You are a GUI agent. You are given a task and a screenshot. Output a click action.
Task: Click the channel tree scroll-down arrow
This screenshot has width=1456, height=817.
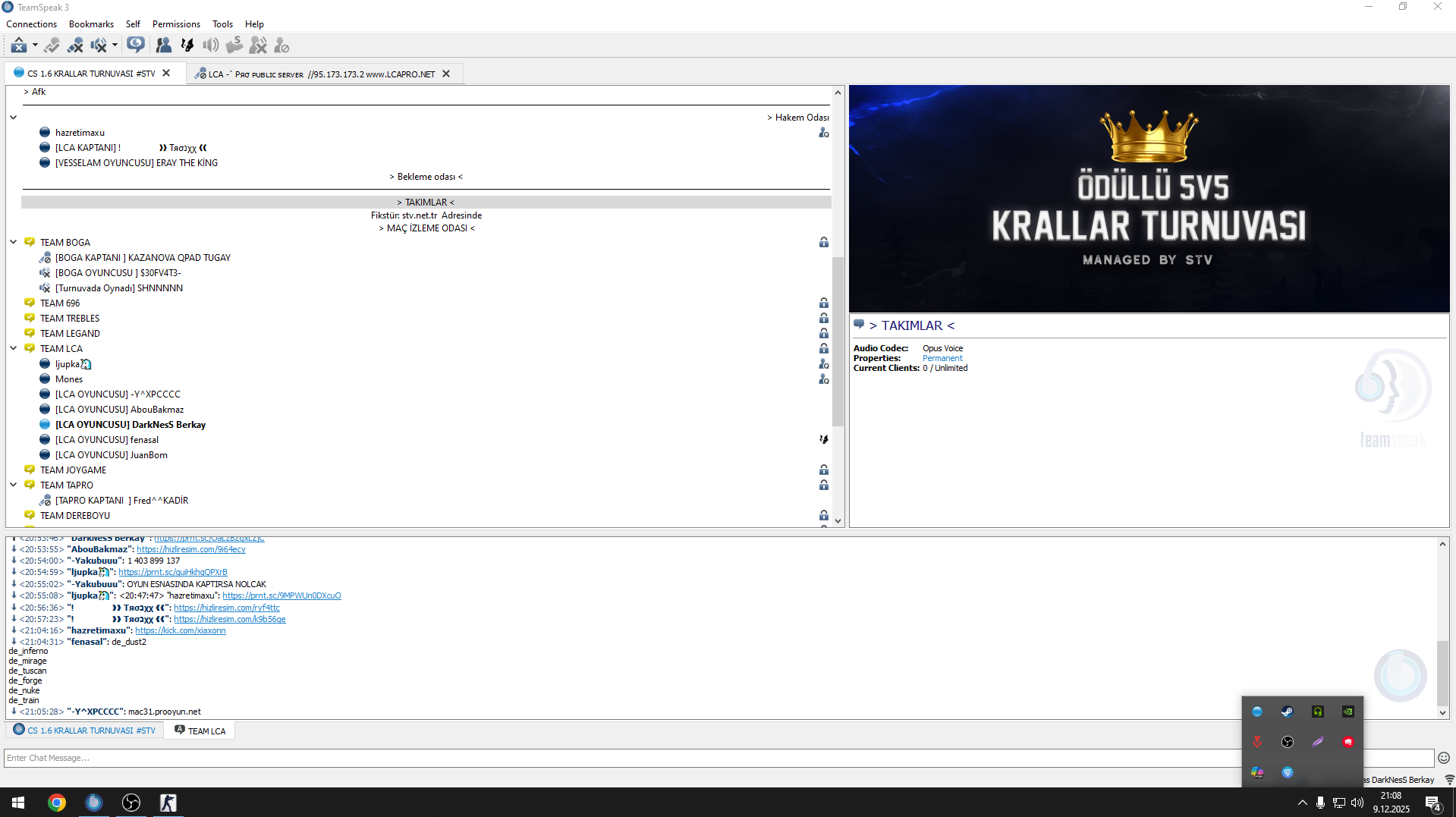838,521
